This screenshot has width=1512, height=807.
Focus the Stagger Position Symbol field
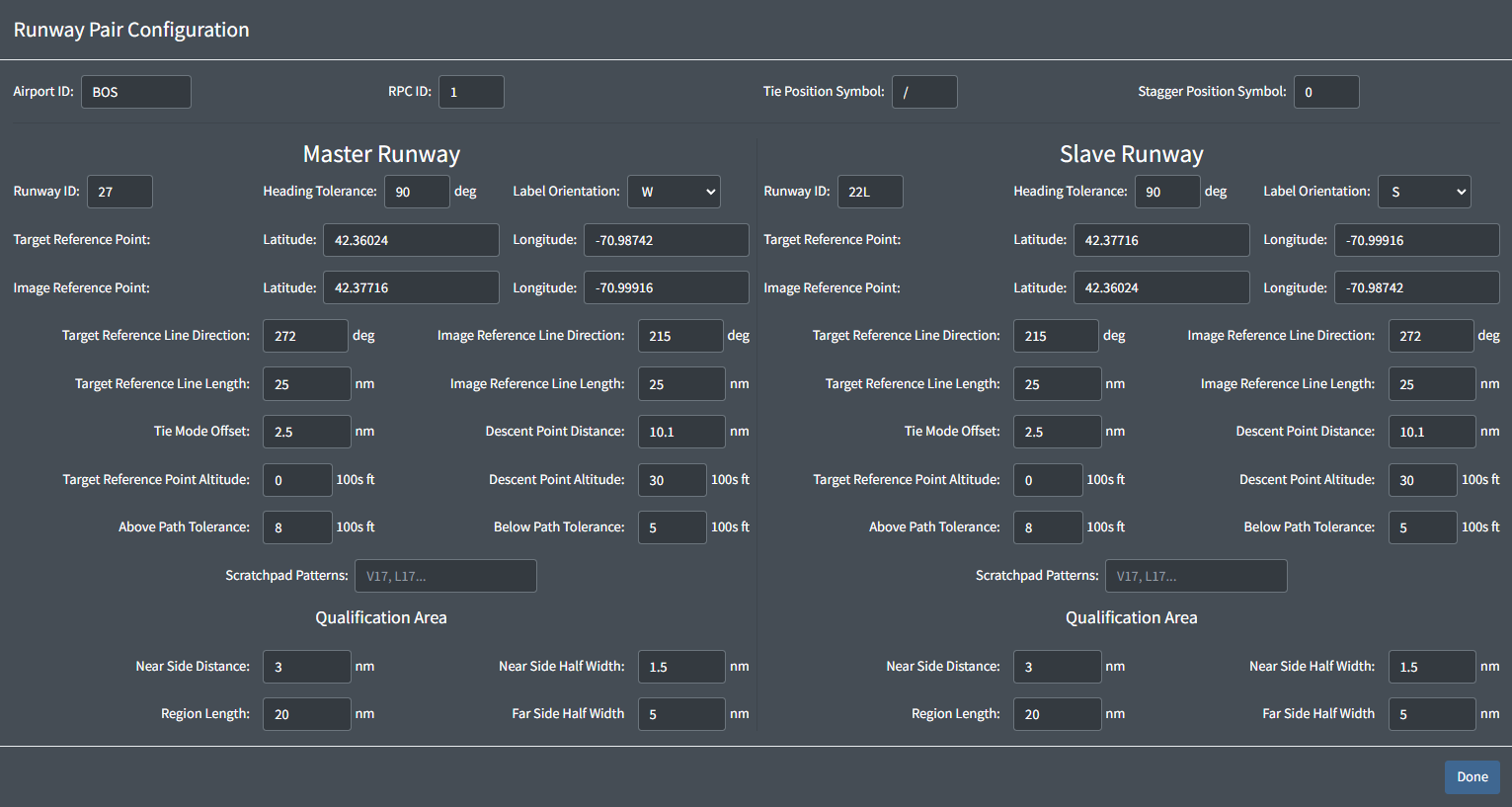click(1326, 92)
